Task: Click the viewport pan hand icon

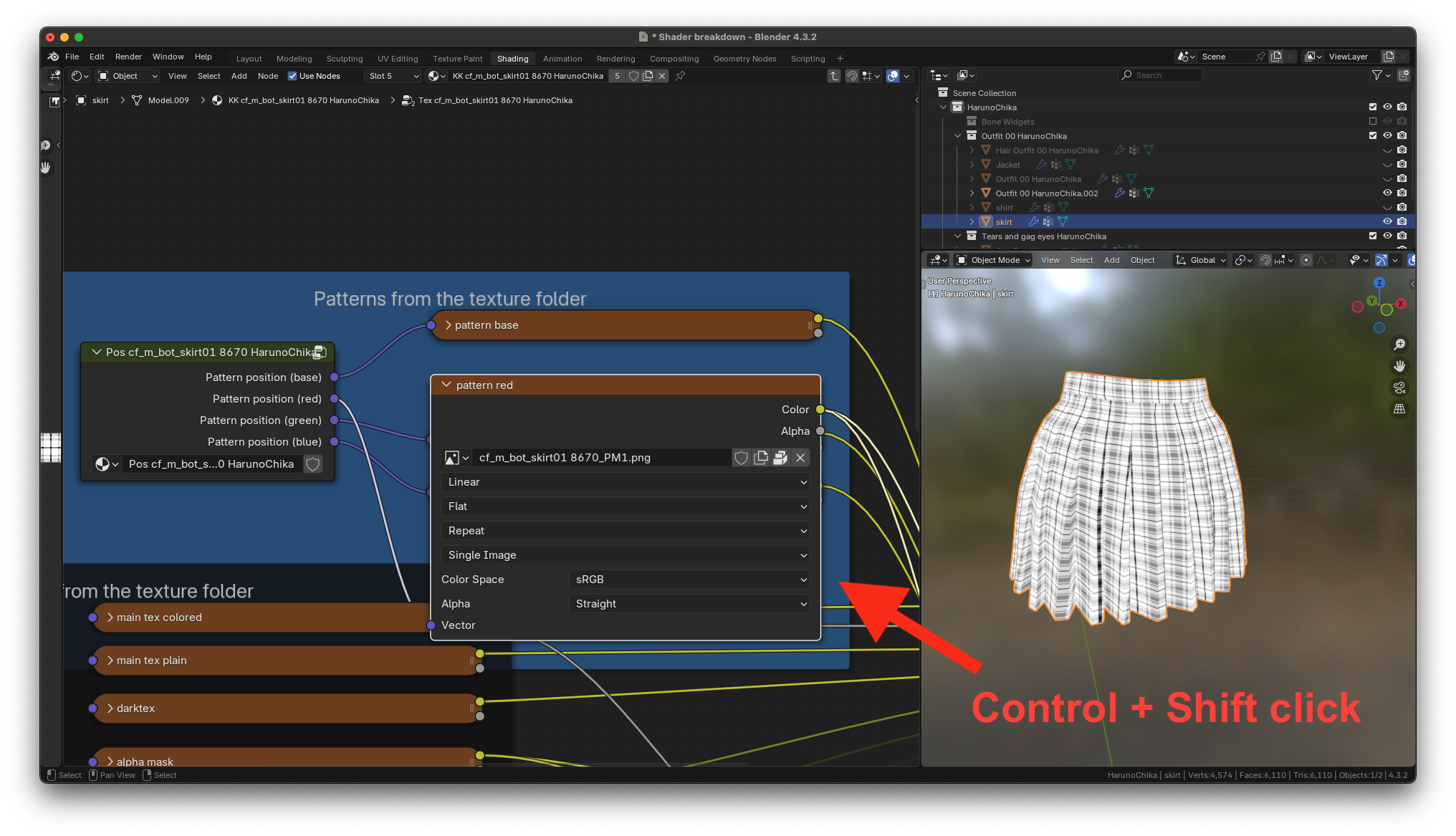Action: pos(1399,366)
